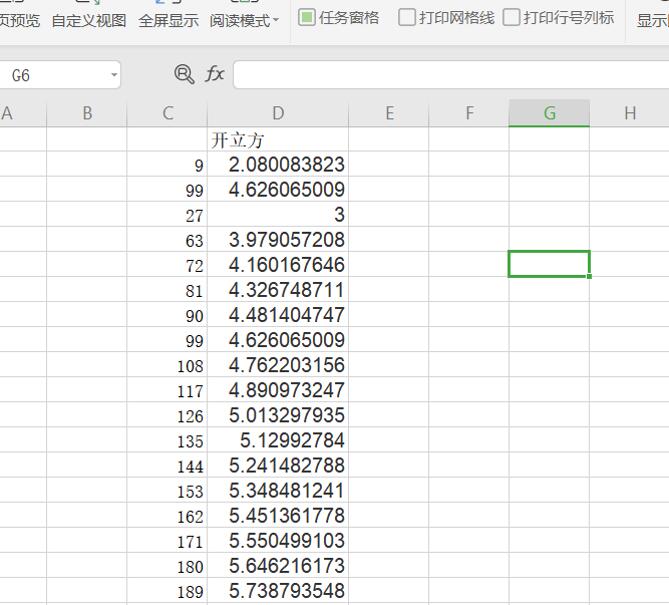Select cell containing 4.762203156

[278, 365]
